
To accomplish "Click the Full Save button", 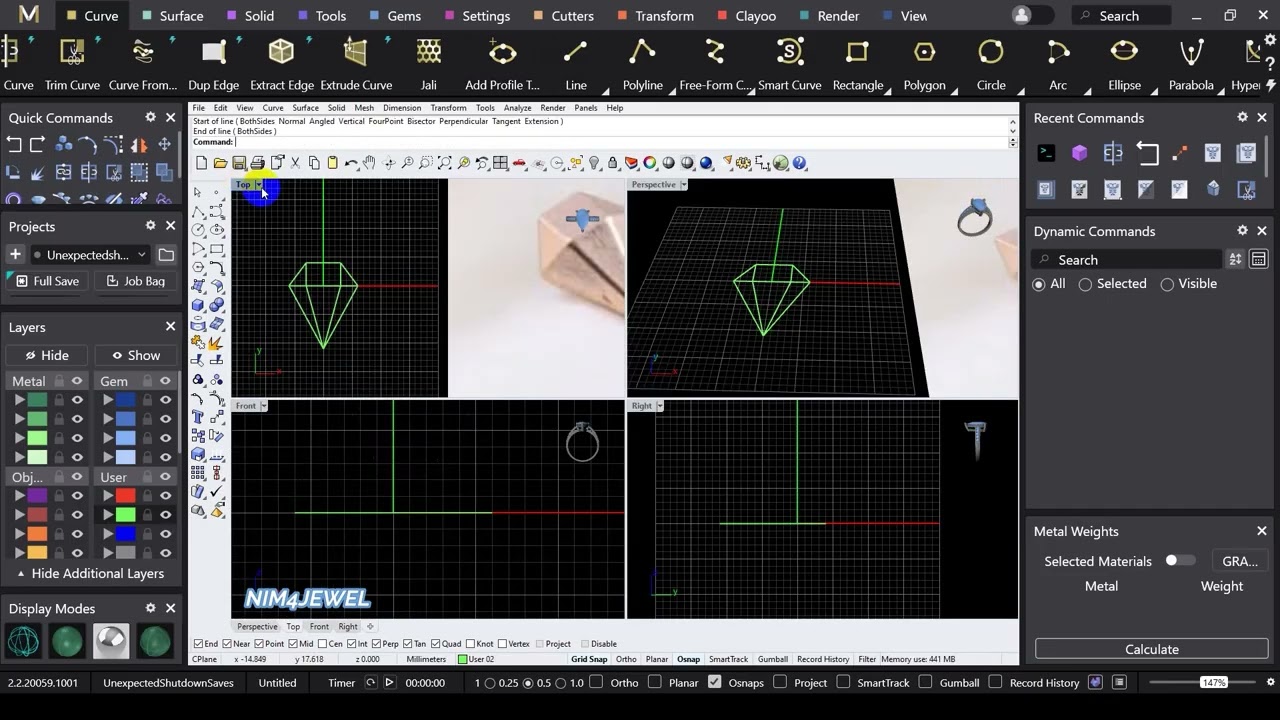I will (x=49, y=281).
